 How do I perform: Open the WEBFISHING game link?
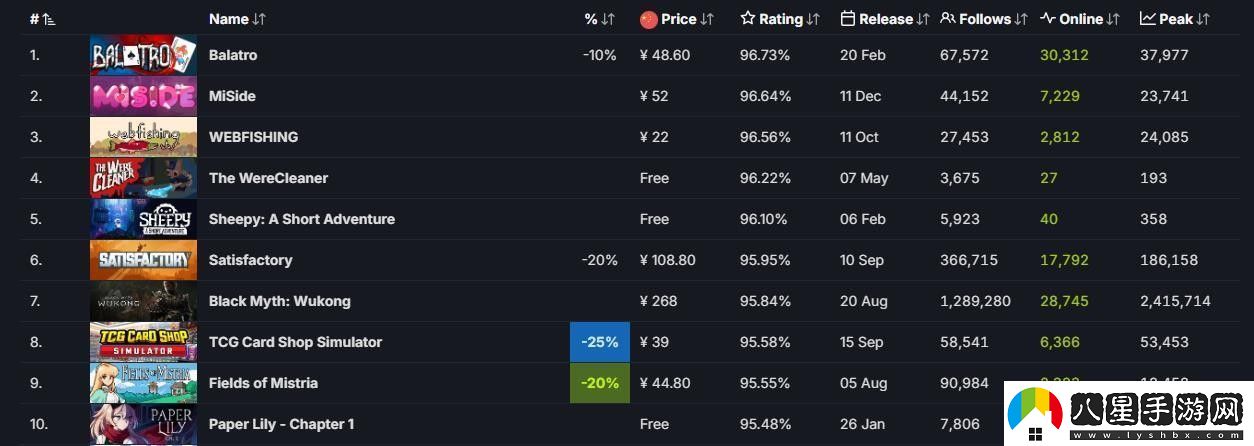253,137
